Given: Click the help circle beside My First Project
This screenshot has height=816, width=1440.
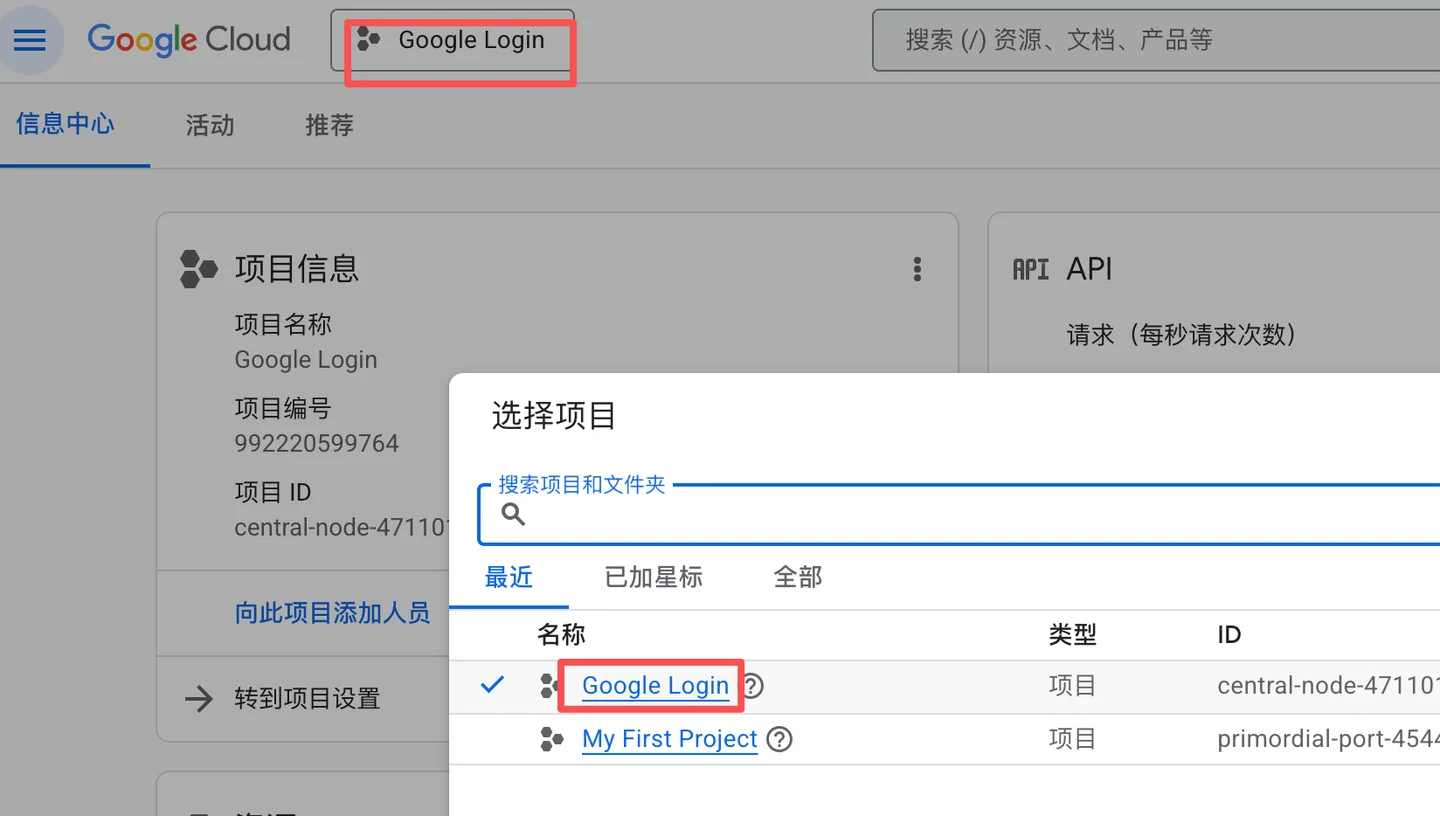Looking at the screenshot, I should 779,739.
